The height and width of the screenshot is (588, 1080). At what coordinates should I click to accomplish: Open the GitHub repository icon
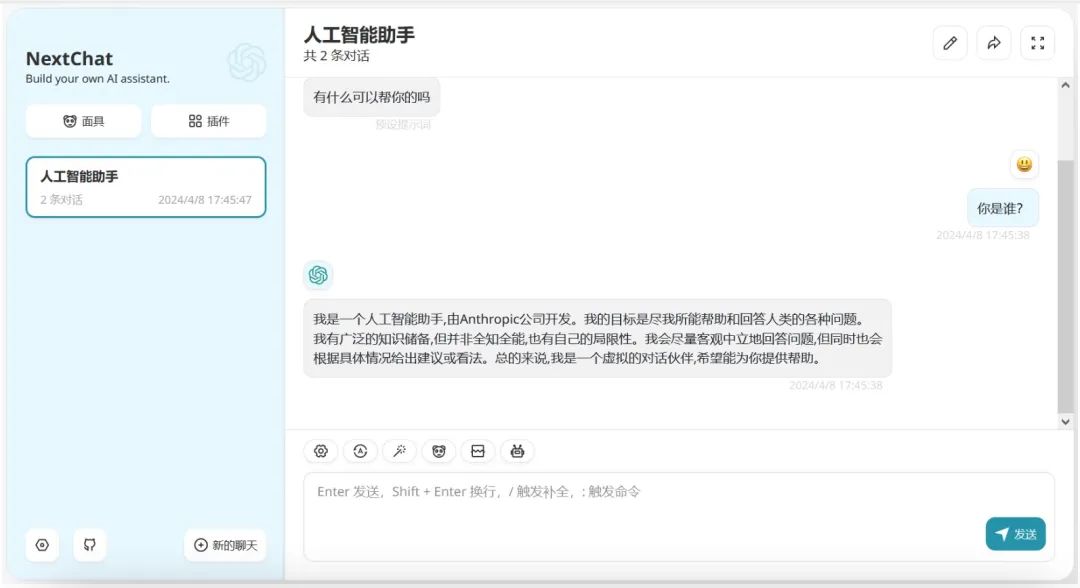tap(90, 545)
